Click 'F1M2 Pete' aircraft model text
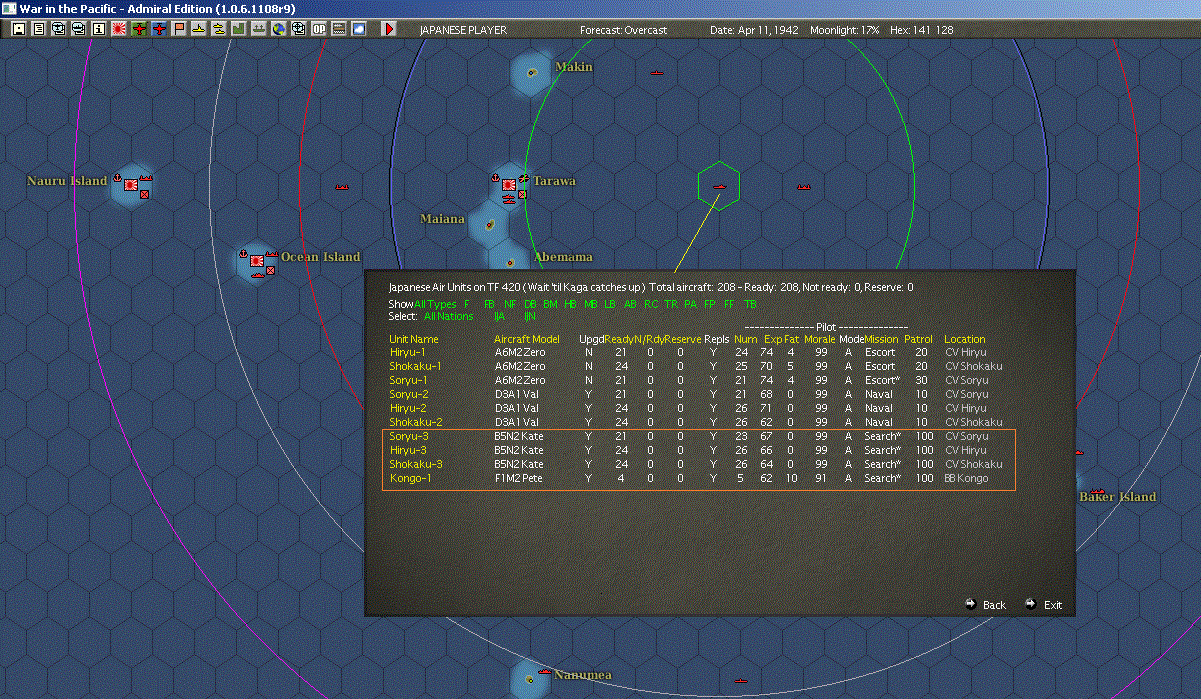This screenshot has width=1201, height=699. pyautogui.click(x=519, y=478)
